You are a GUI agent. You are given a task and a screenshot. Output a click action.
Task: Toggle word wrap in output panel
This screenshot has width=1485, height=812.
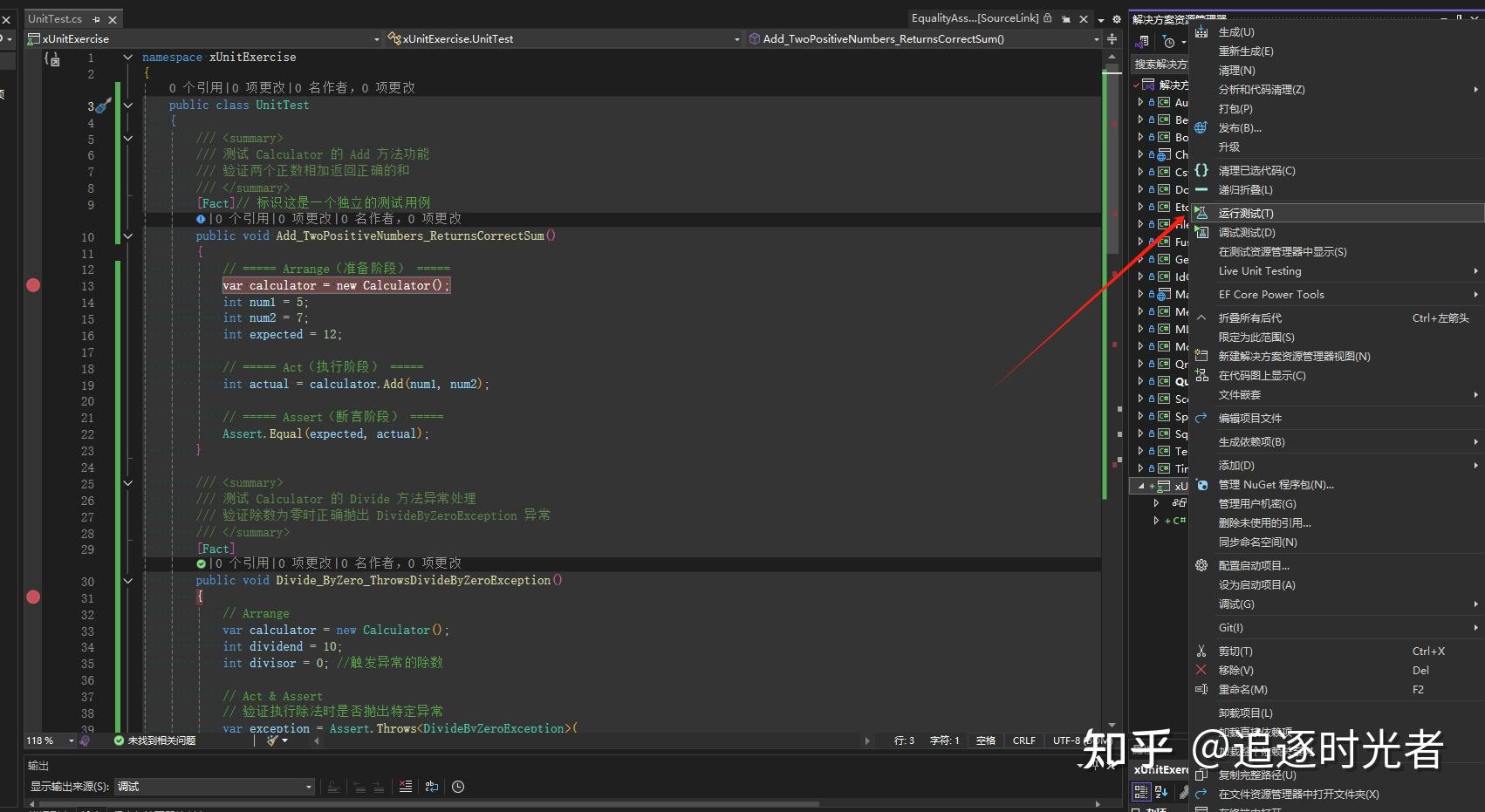pyautogui.click(x=432, y=787)
